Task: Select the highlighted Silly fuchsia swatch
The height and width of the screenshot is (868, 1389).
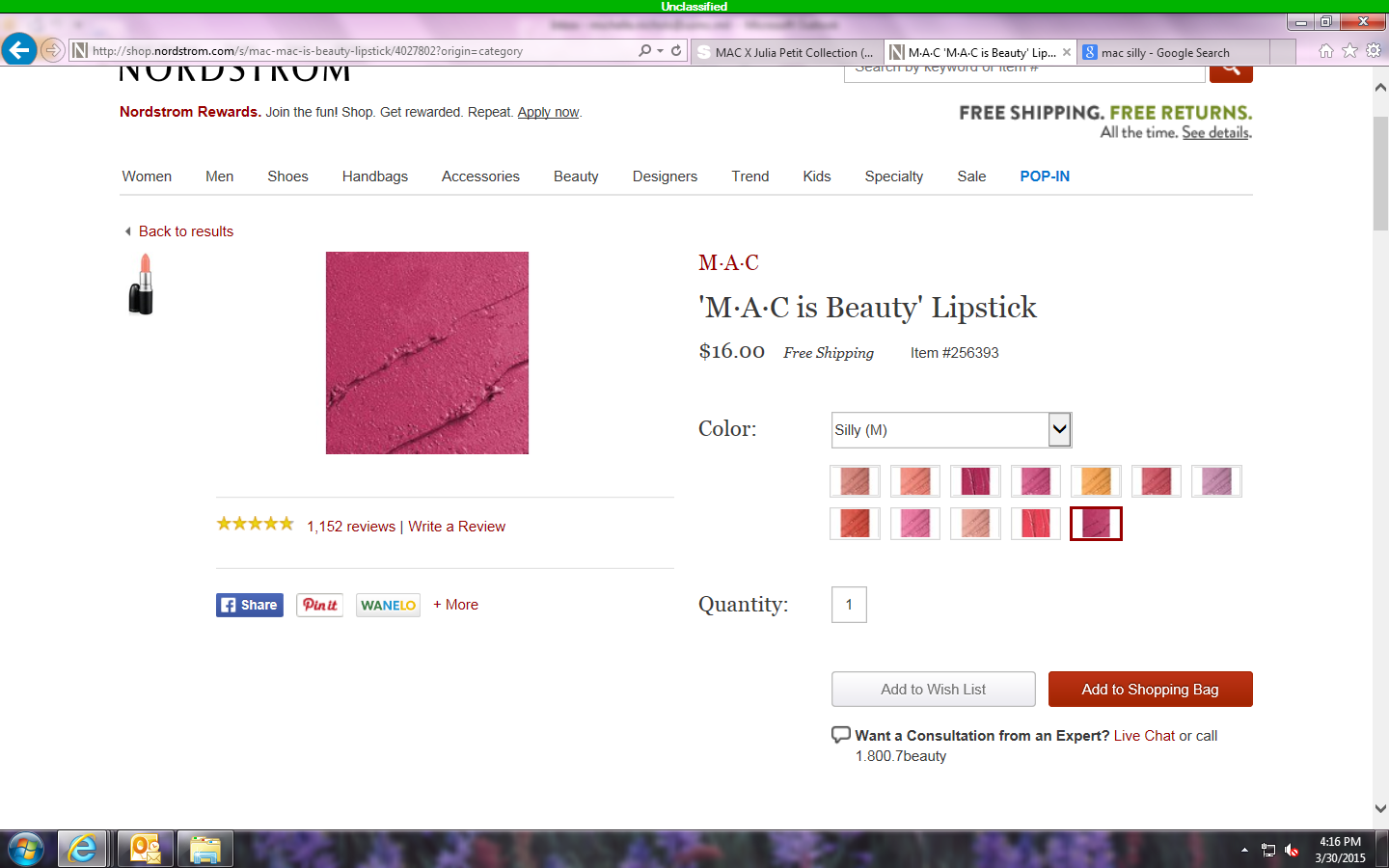Action: [x=1096, y=524]
